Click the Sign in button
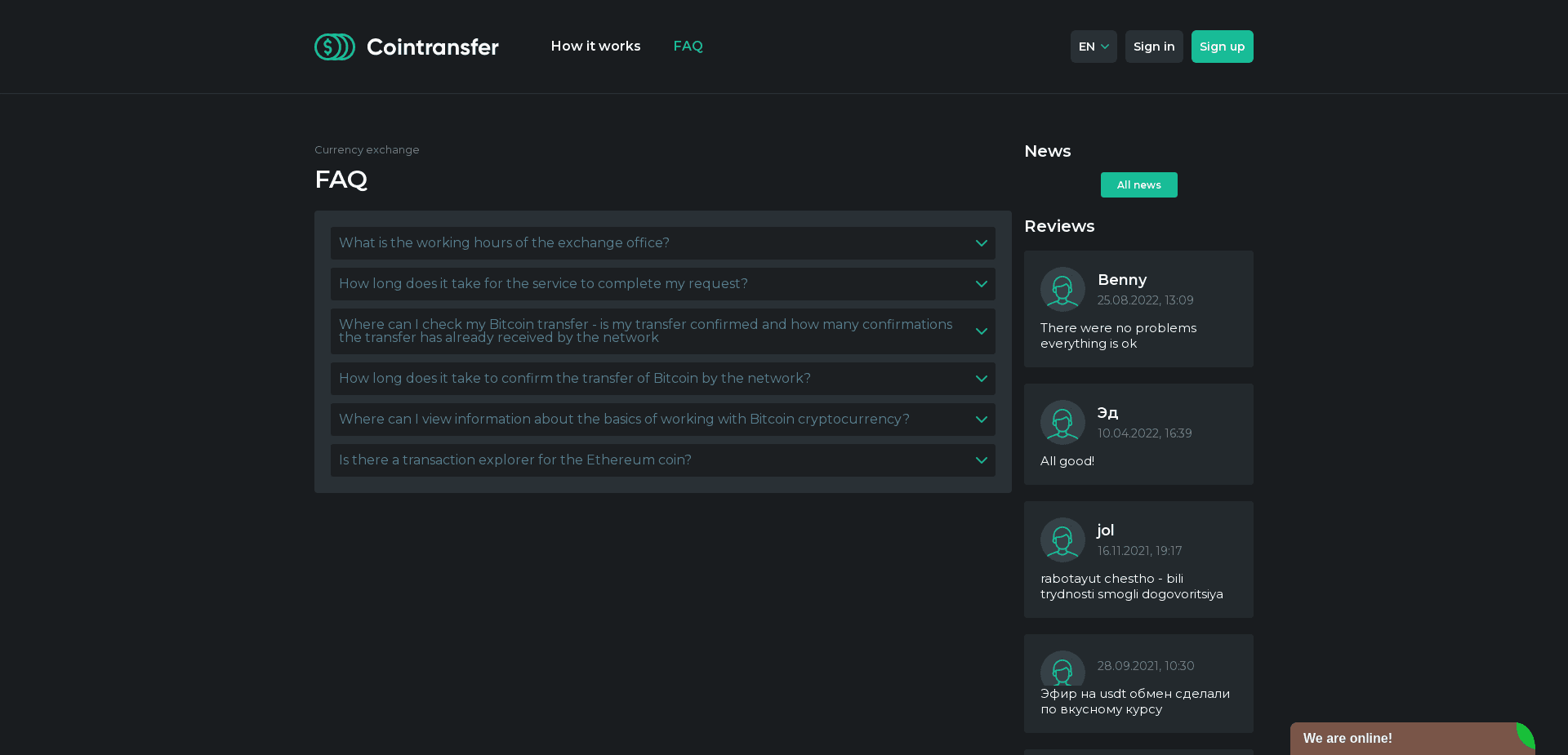Image resolution: width=1568 pixels, height=755 pixels. coord(1153,47)
